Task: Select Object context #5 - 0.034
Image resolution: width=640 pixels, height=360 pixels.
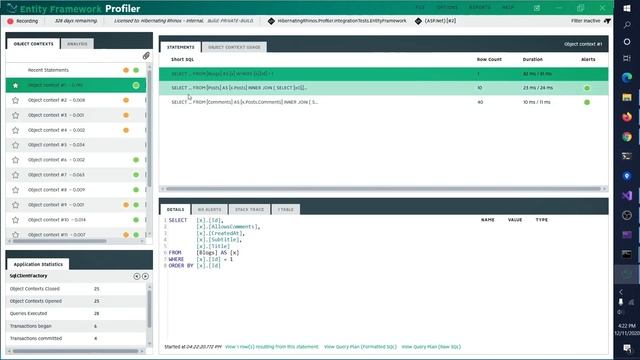Action: point(76,145)
